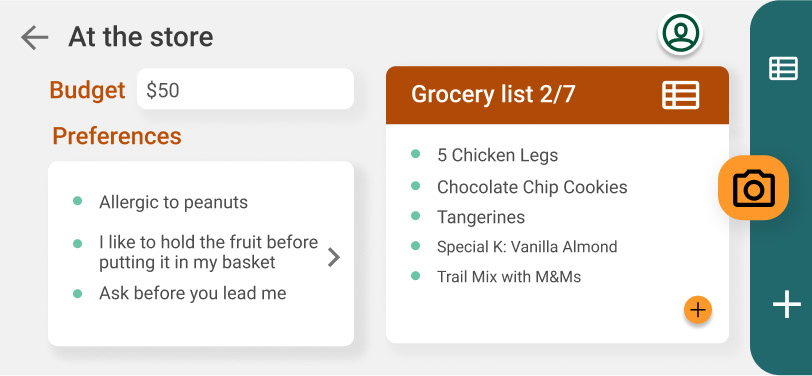Image resolution: width=812 pixels, height=376 pixels.
Task: Go back using the left arrow icon
Action: click(35, 37)
